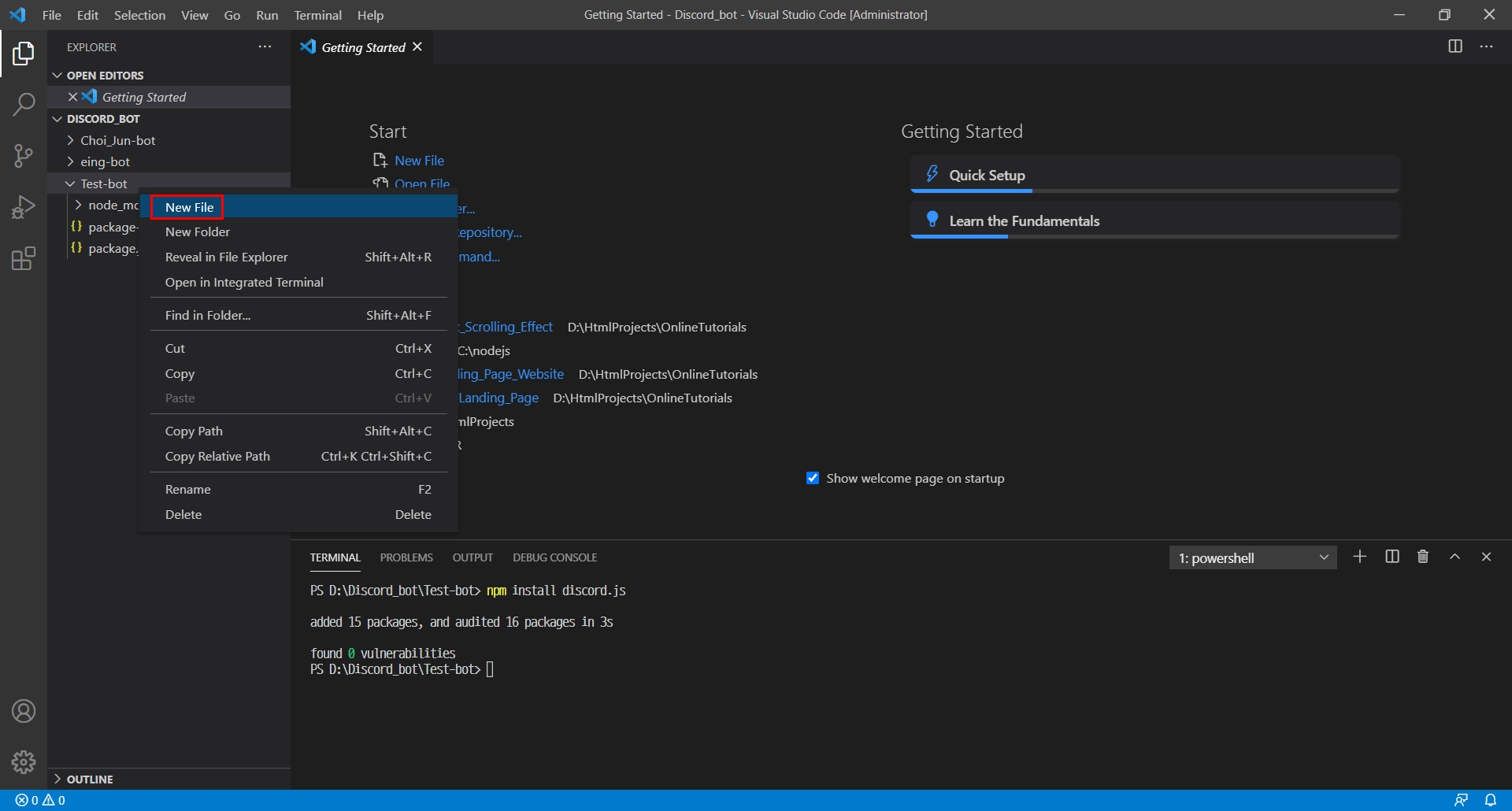Collapse the DISCORD_BOT folder section
The height and width of the screenshot is (811, 1512).
pyautogui.click(x=57, y=119)
